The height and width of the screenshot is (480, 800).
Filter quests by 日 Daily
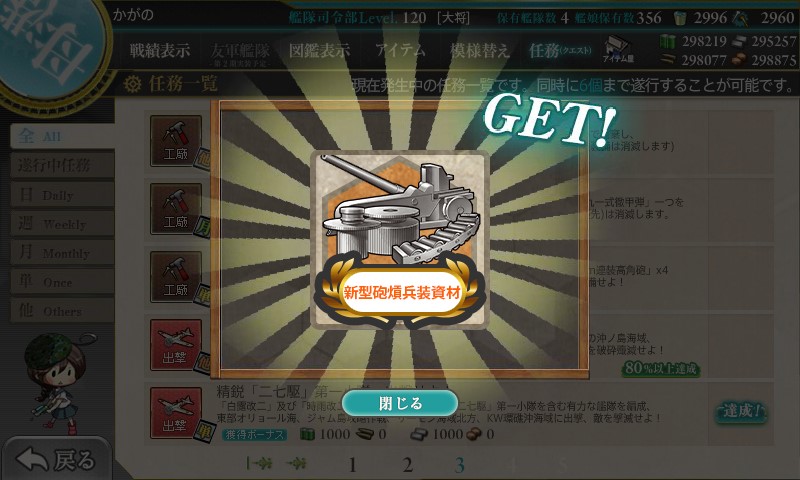coord(62,195)
